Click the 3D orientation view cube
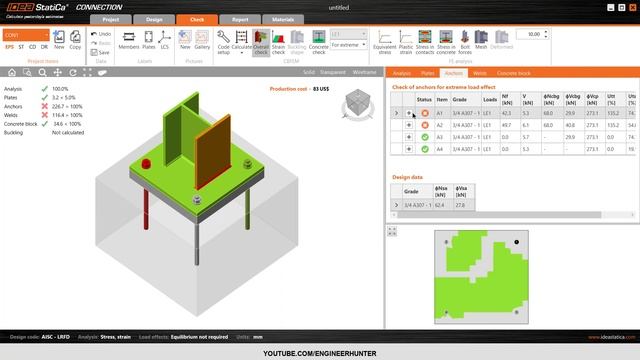 pyautogui.click(x=358, y=103)
